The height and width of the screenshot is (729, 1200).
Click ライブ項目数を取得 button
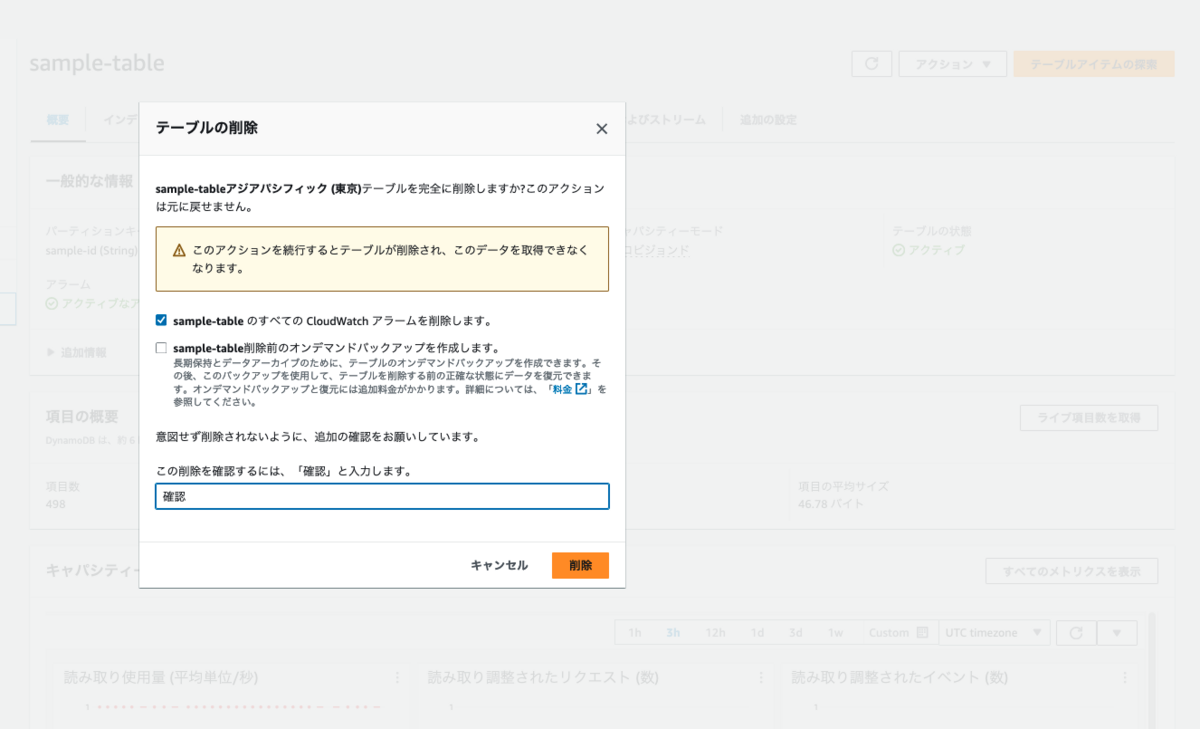coord(1089,418)
